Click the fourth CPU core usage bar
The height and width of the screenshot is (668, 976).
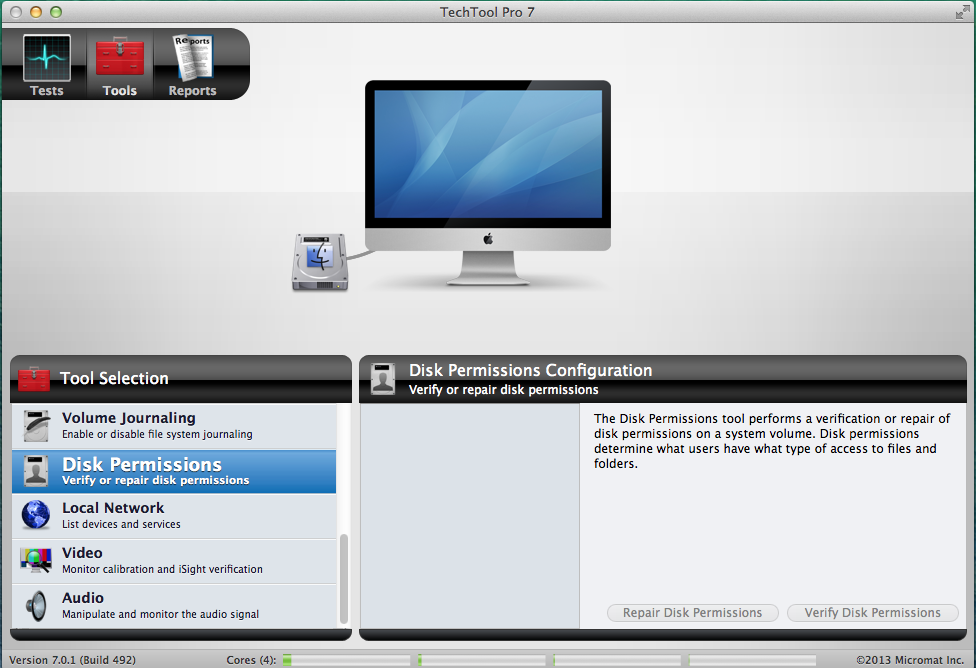pyautogui.click(x=752, y=660)
